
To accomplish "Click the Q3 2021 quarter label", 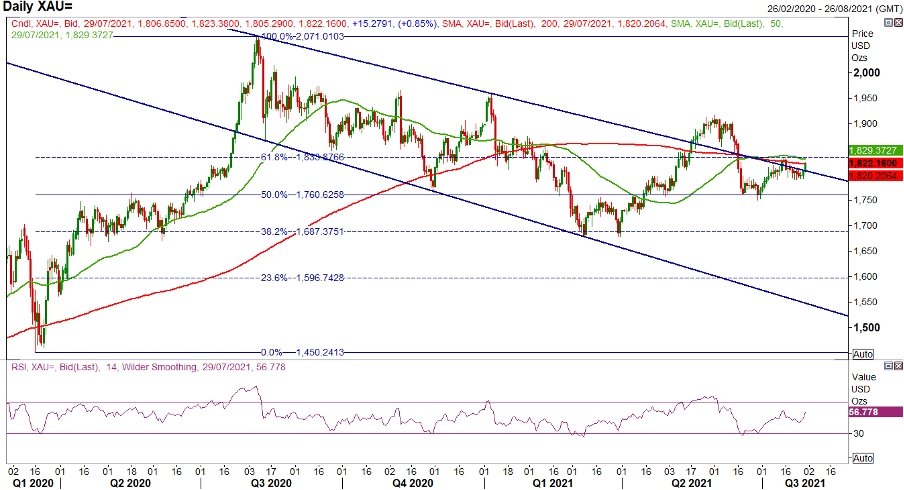I will [805, 483].
